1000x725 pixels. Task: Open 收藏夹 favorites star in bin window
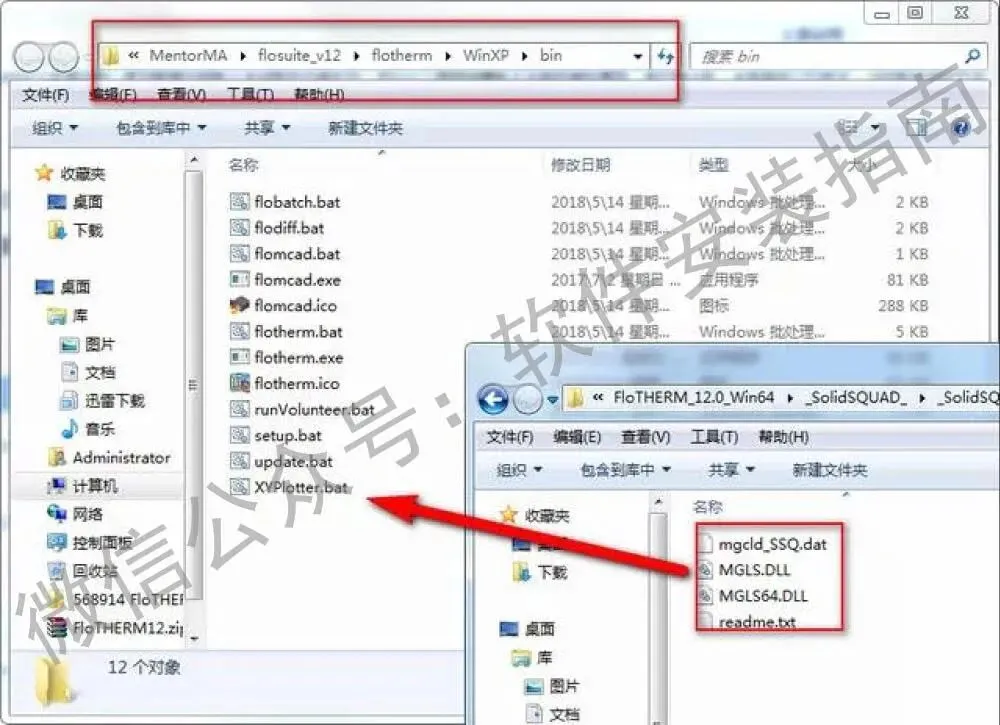tap(44, 173)
